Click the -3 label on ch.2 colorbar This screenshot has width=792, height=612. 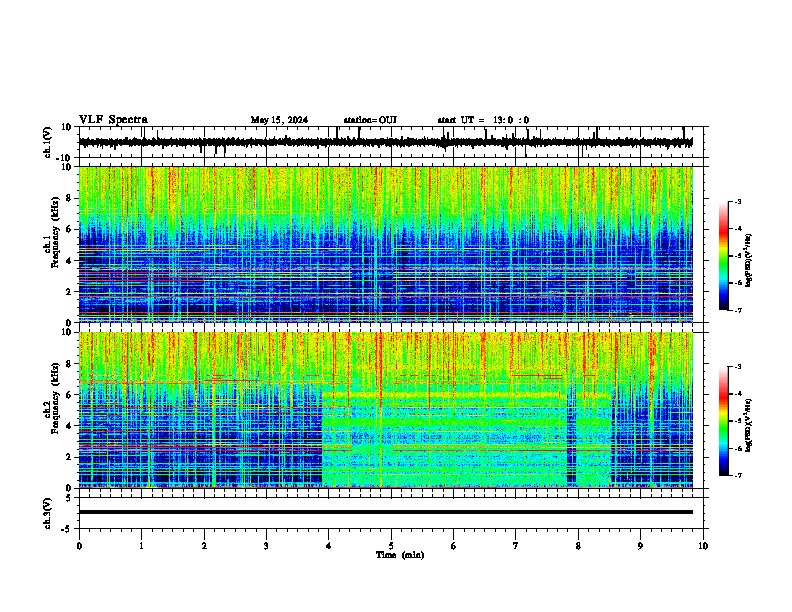pyautogui.click(x=737, y=367)
